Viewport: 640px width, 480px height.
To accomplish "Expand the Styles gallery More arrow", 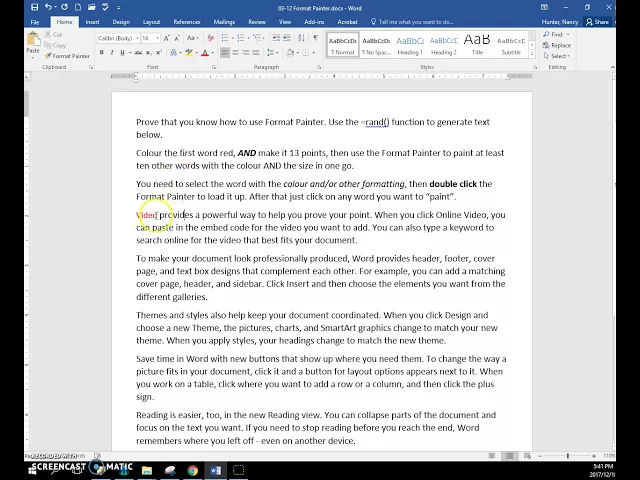I will point(532,54).
